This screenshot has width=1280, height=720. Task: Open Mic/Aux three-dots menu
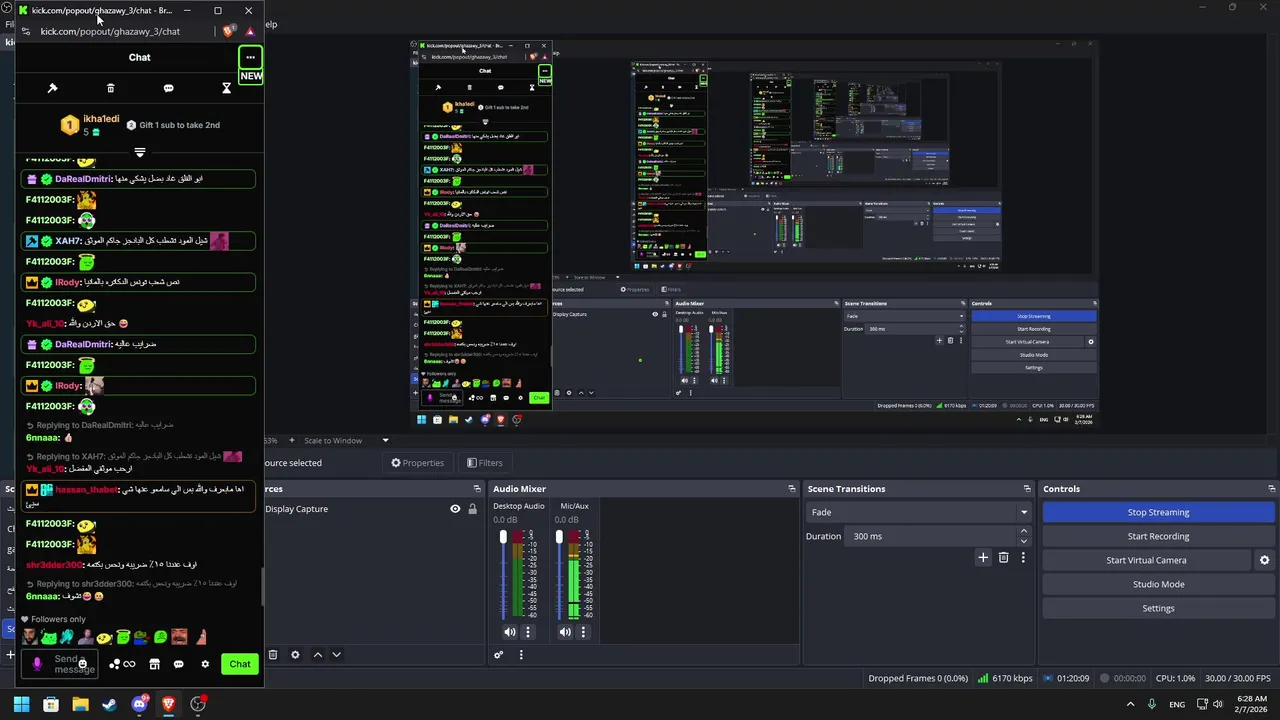click(x=583, y=632)
